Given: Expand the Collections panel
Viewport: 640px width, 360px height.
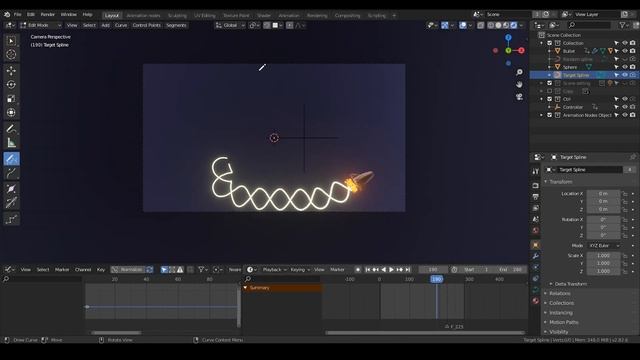Looking at the screenshot, I should [x=561, y=303].
